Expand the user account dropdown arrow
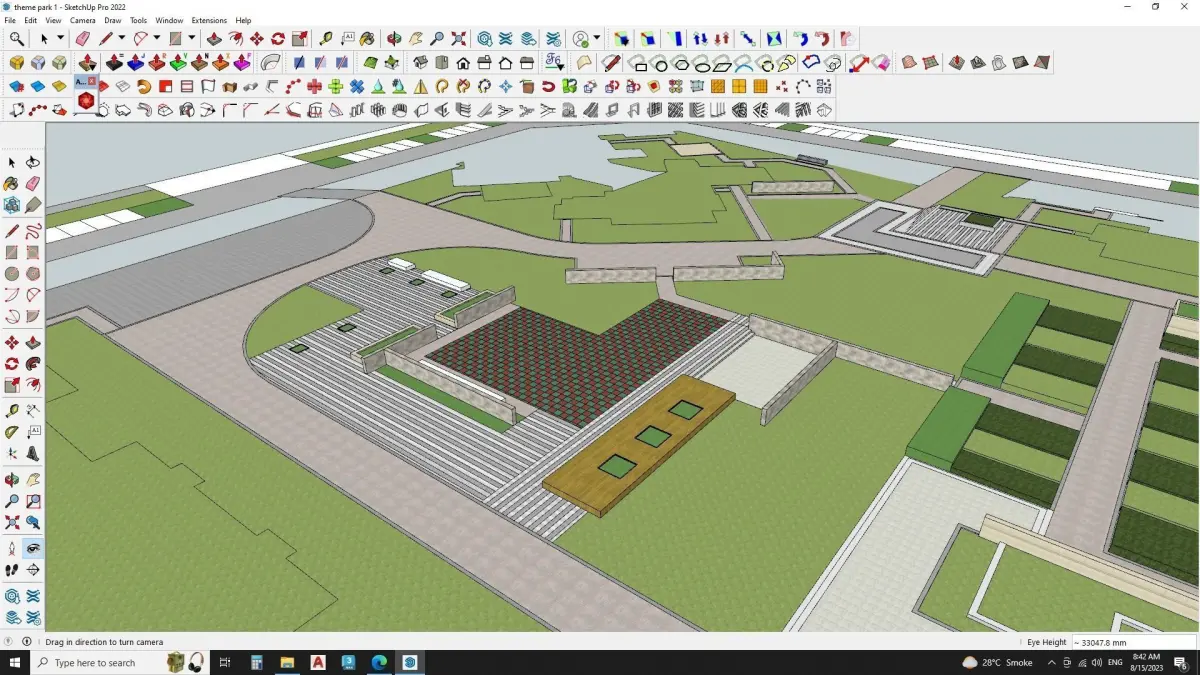This screenshot has height=675, width=1200. (597, 39)
